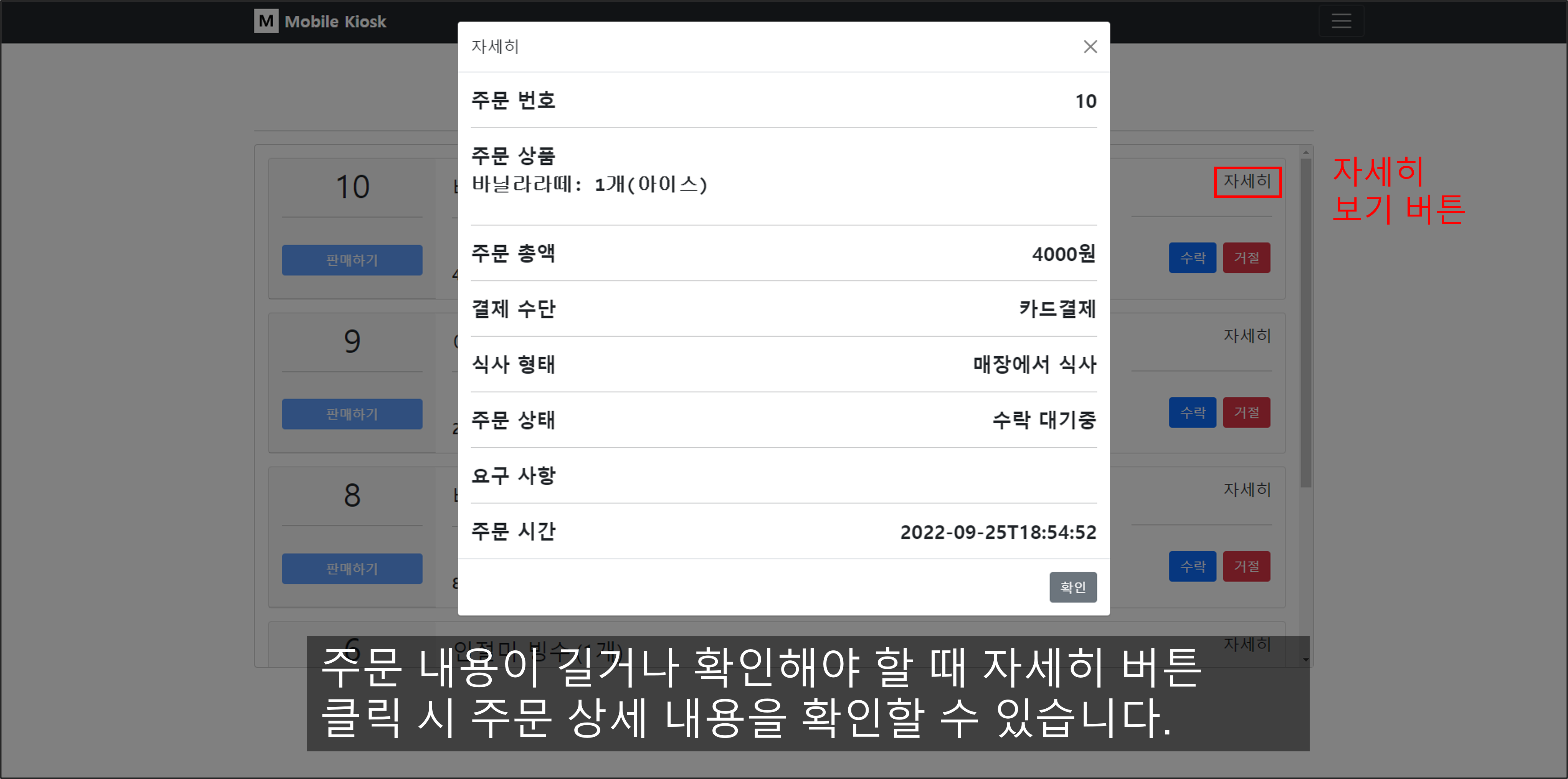Accept order 8 with the 수락 button

coord(1193,566)
